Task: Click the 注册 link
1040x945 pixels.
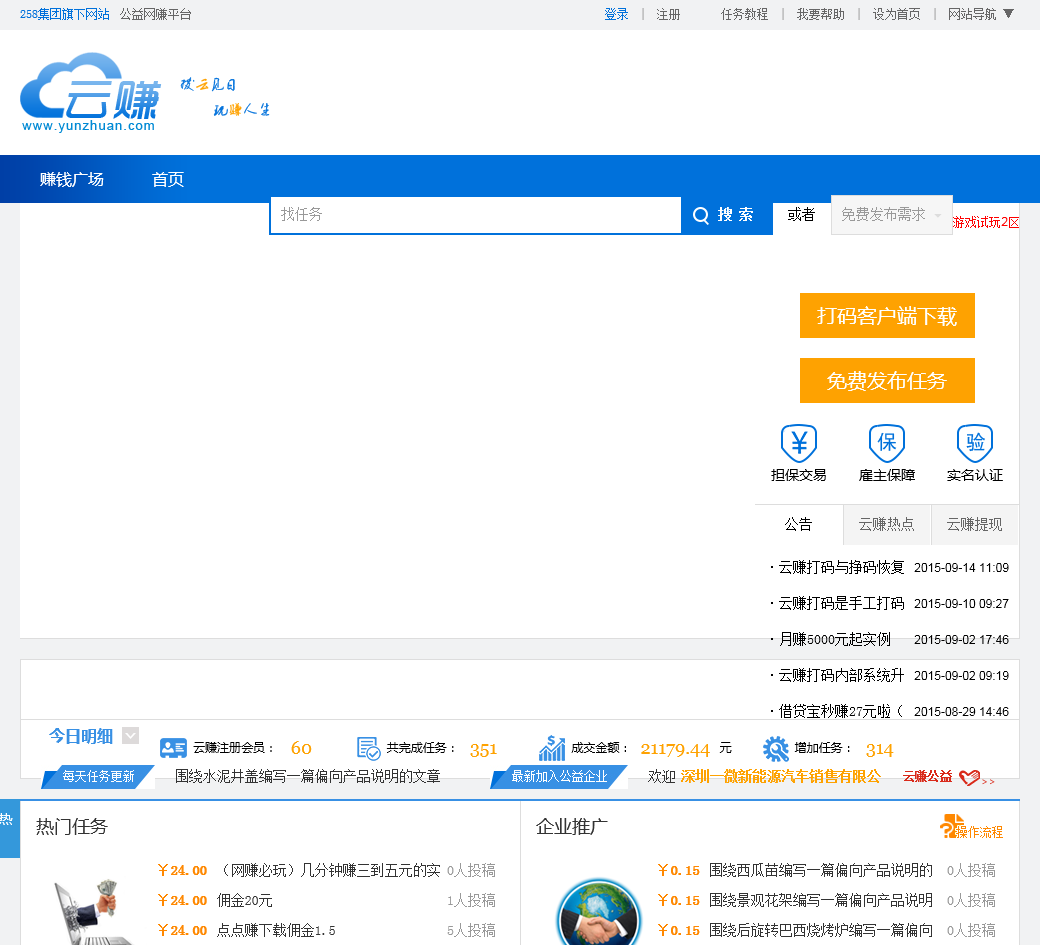Action: tap(668, 15)
